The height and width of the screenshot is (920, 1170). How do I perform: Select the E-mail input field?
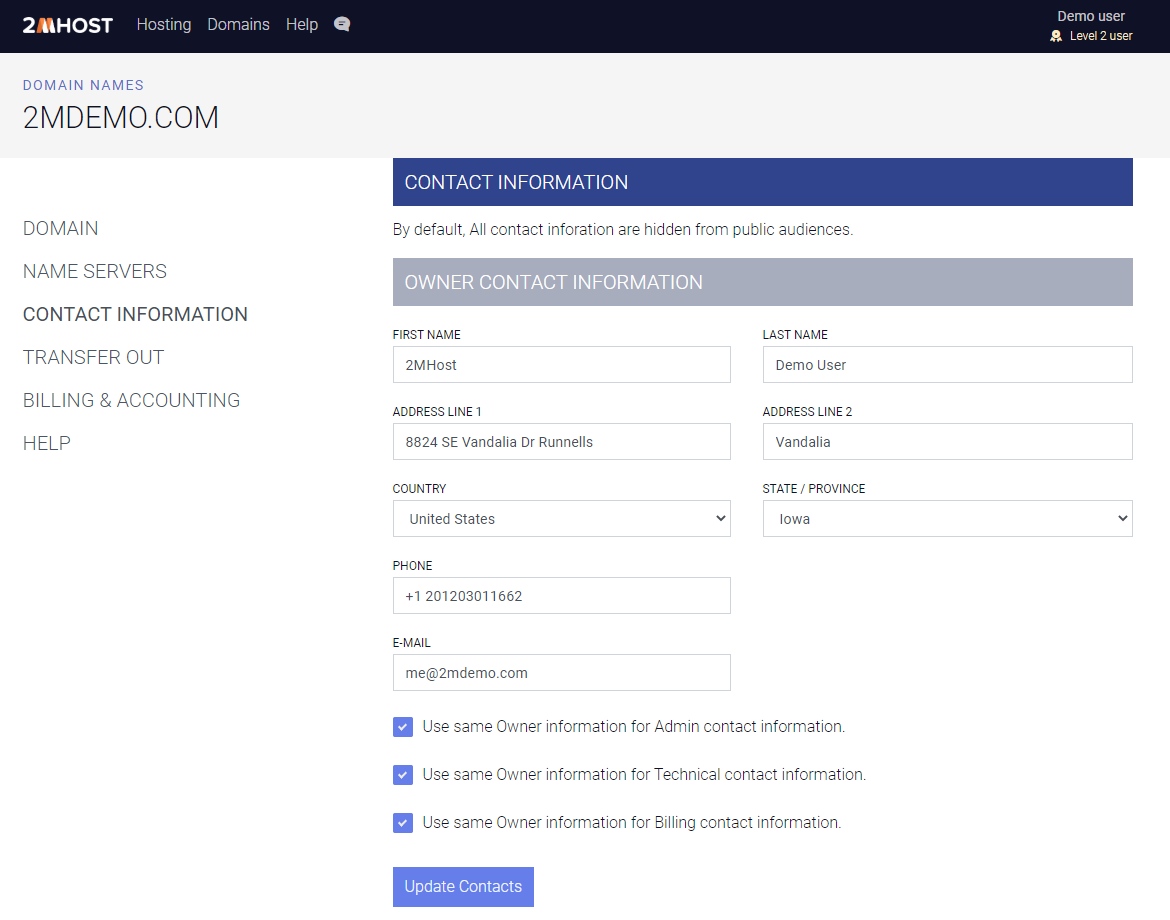pos(561,673)
